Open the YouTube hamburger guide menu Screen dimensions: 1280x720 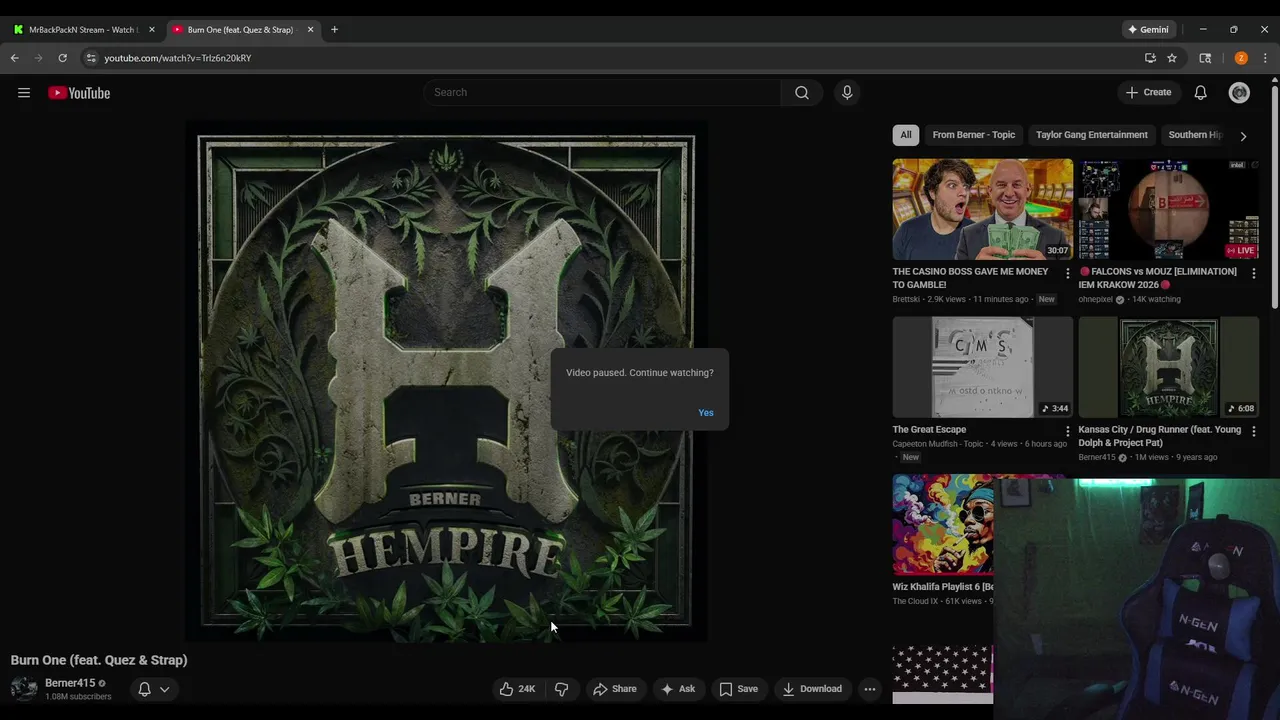tap(24, 93)
